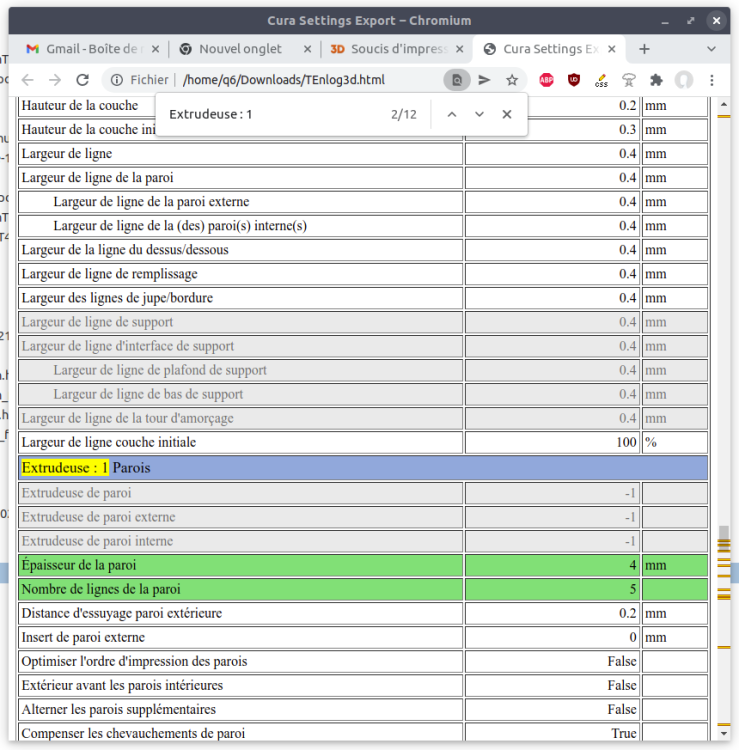This screenshot has height=750, width=739.
Task: Click the Extrudeuse : 1 Parois header
Action: tap(363, 468)
